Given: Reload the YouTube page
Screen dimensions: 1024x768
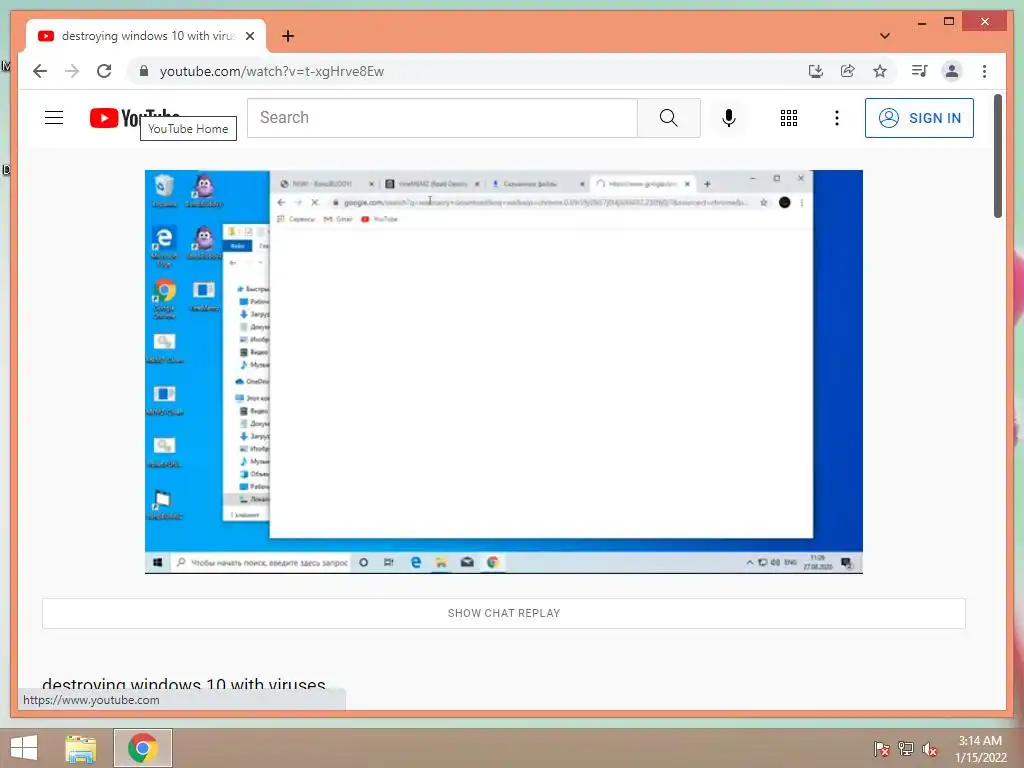Looking at the screenshot, I should pos(104,71).
